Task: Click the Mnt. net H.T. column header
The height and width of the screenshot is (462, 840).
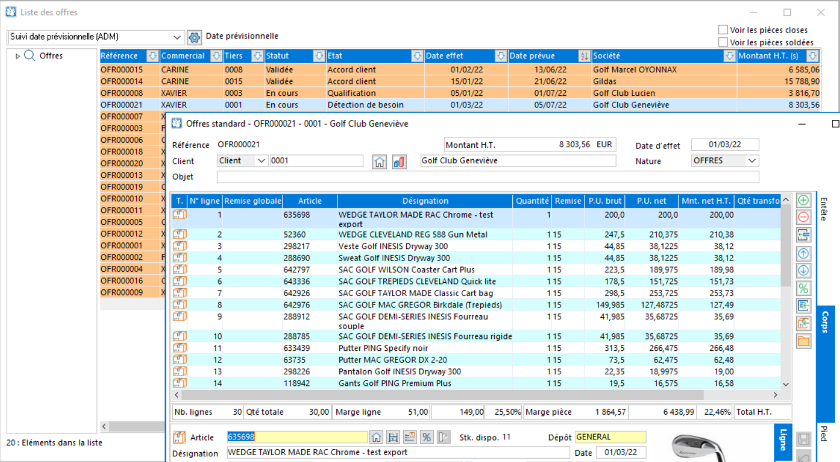Action: pyautogui.click(x=706, y=201)
